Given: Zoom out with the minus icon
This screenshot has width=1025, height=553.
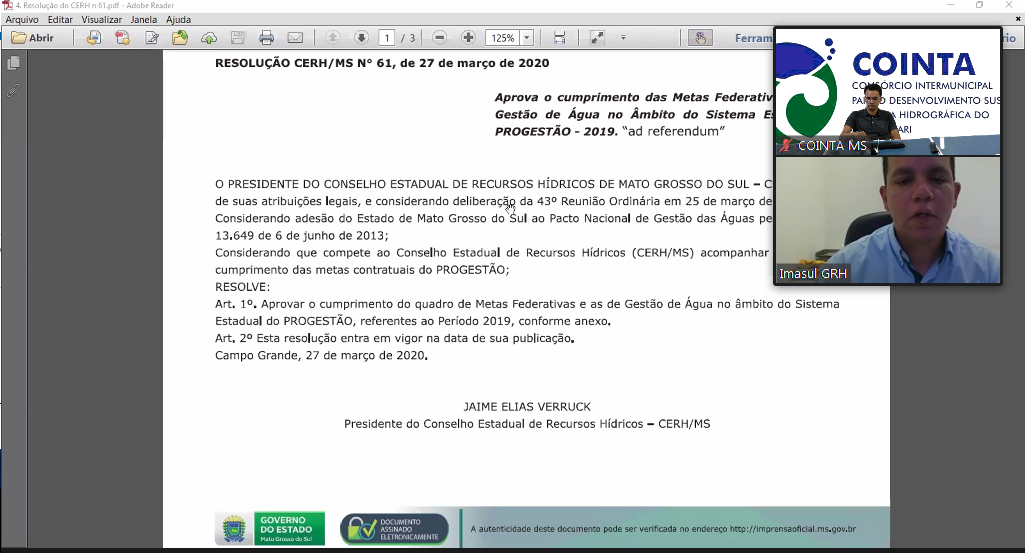Looking at the screenshot, I should point(439,38).
